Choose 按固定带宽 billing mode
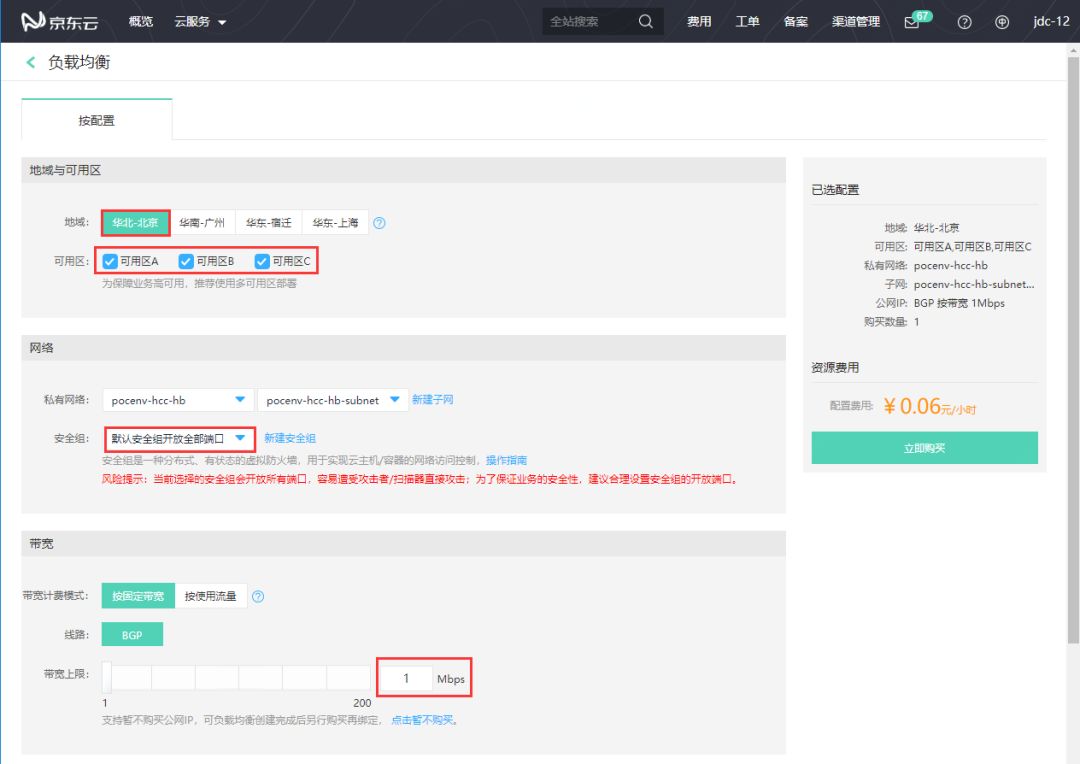1080x764 pixels. (138, 596)
